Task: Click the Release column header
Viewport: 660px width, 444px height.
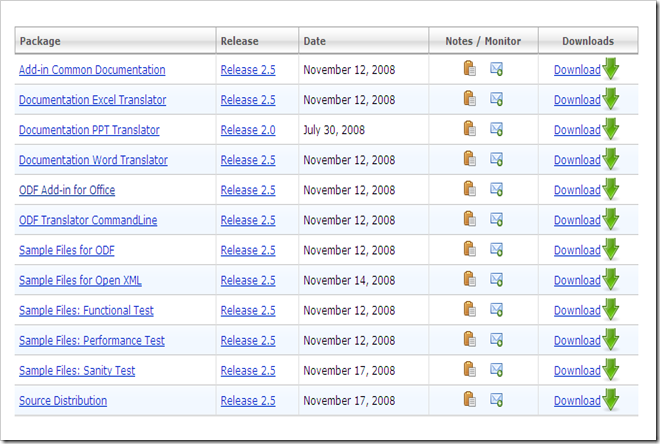Action: click(x=257, y=41)
